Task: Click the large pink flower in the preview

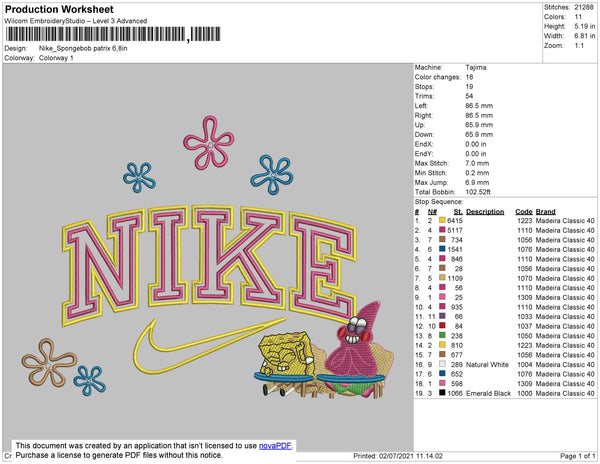Action: [209, 143]
